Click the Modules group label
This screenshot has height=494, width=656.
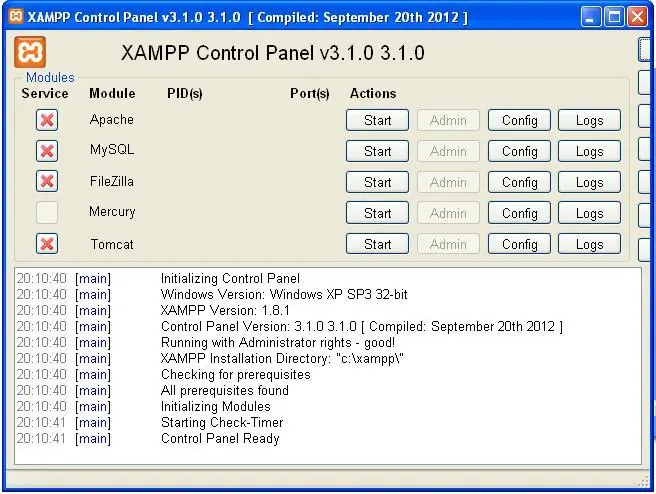50,77
